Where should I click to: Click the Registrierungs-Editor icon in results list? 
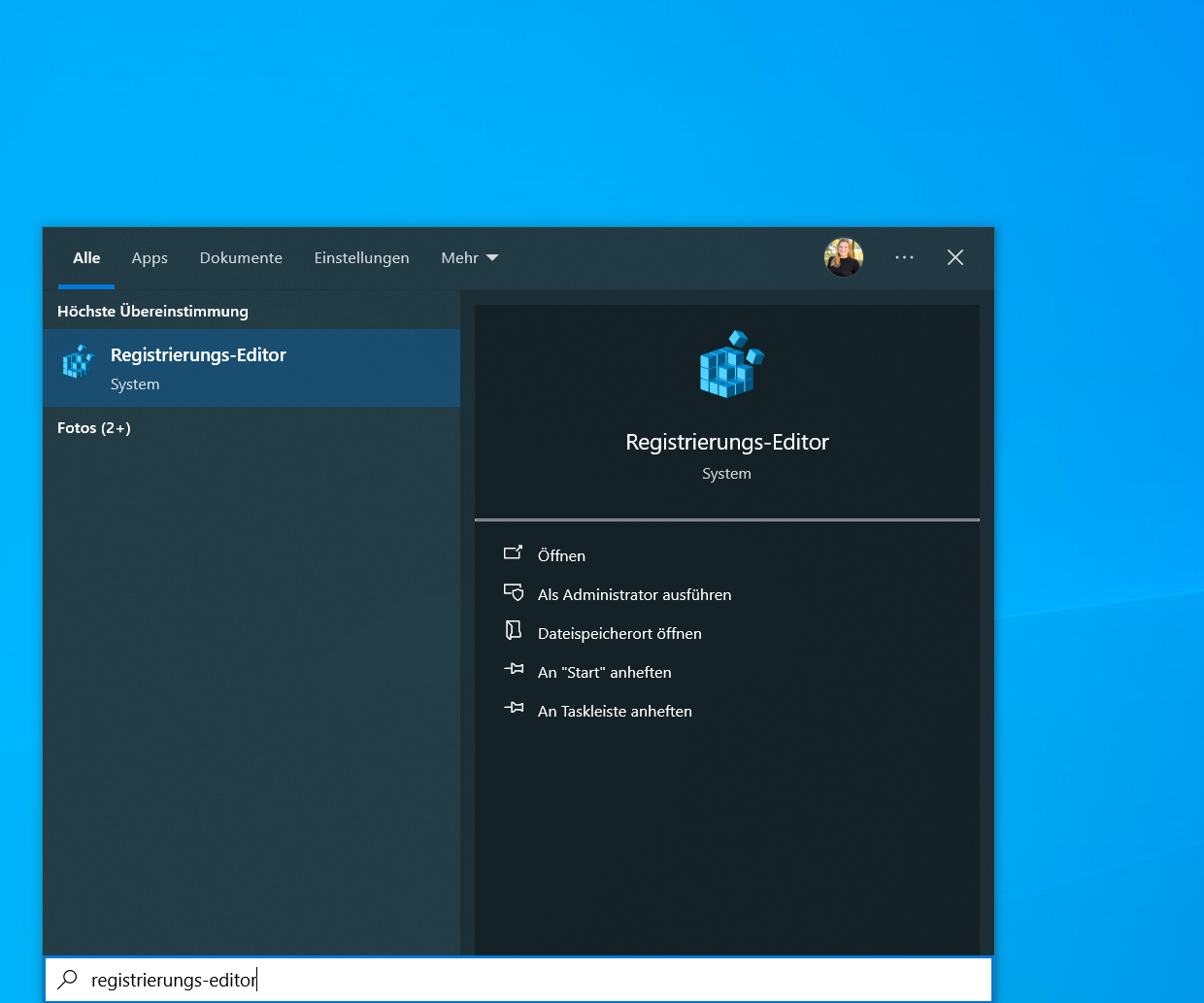point(79,363)
